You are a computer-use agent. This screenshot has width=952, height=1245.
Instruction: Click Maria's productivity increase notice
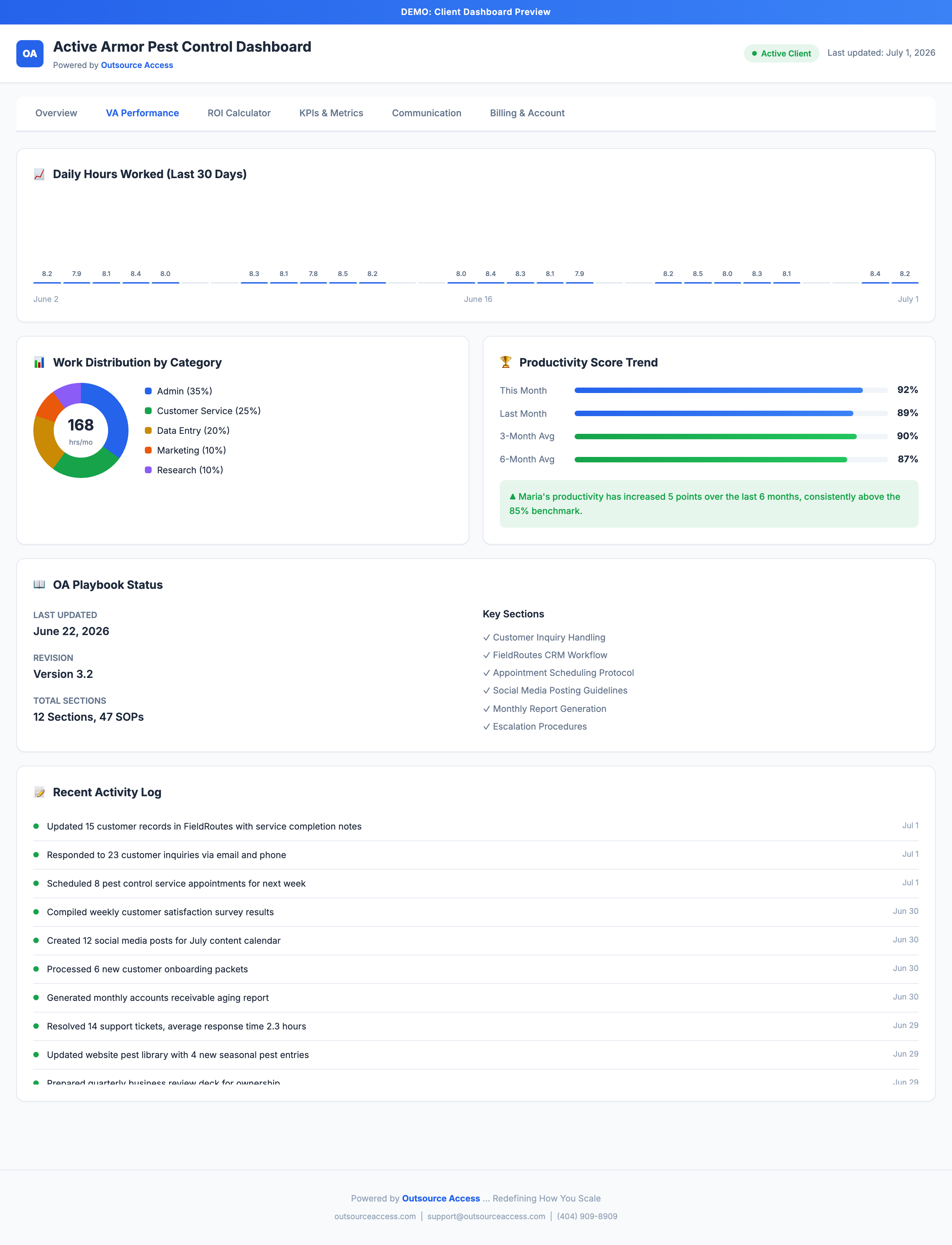709,504
